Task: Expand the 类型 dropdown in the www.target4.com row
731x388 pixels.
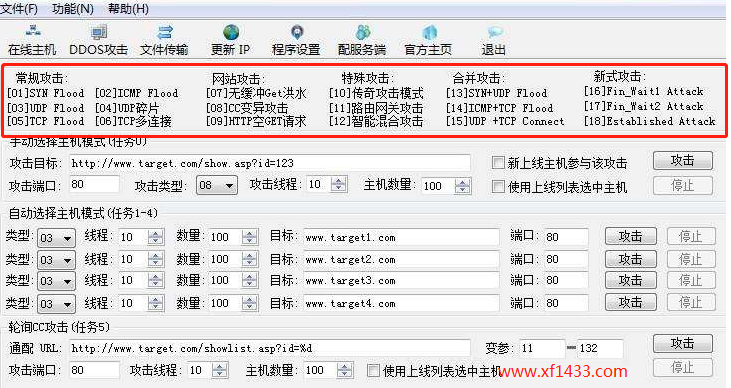Action: click(x=56, y=304)
